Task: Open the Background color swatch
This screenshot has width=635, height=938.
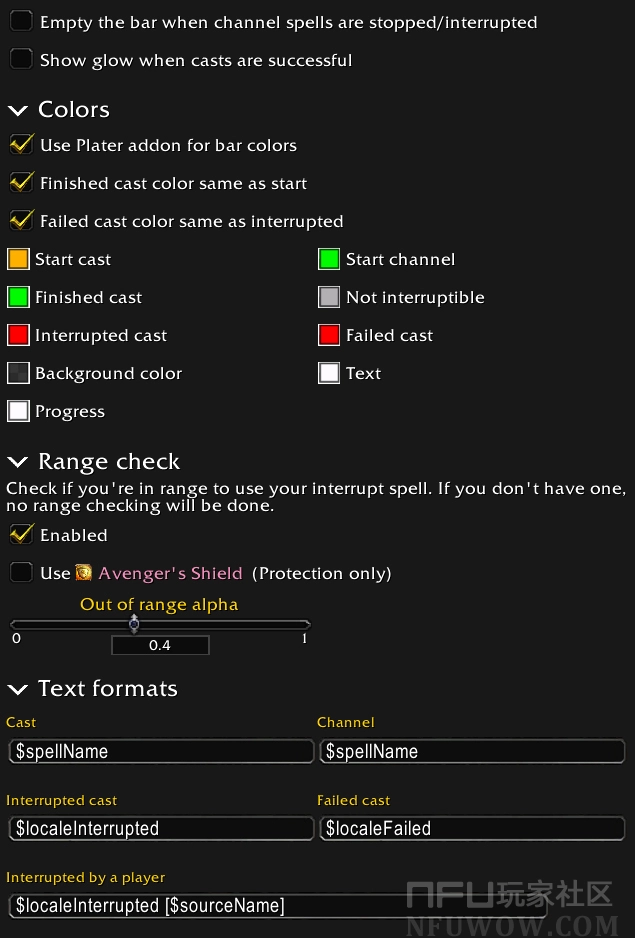Action: [18, 374]
